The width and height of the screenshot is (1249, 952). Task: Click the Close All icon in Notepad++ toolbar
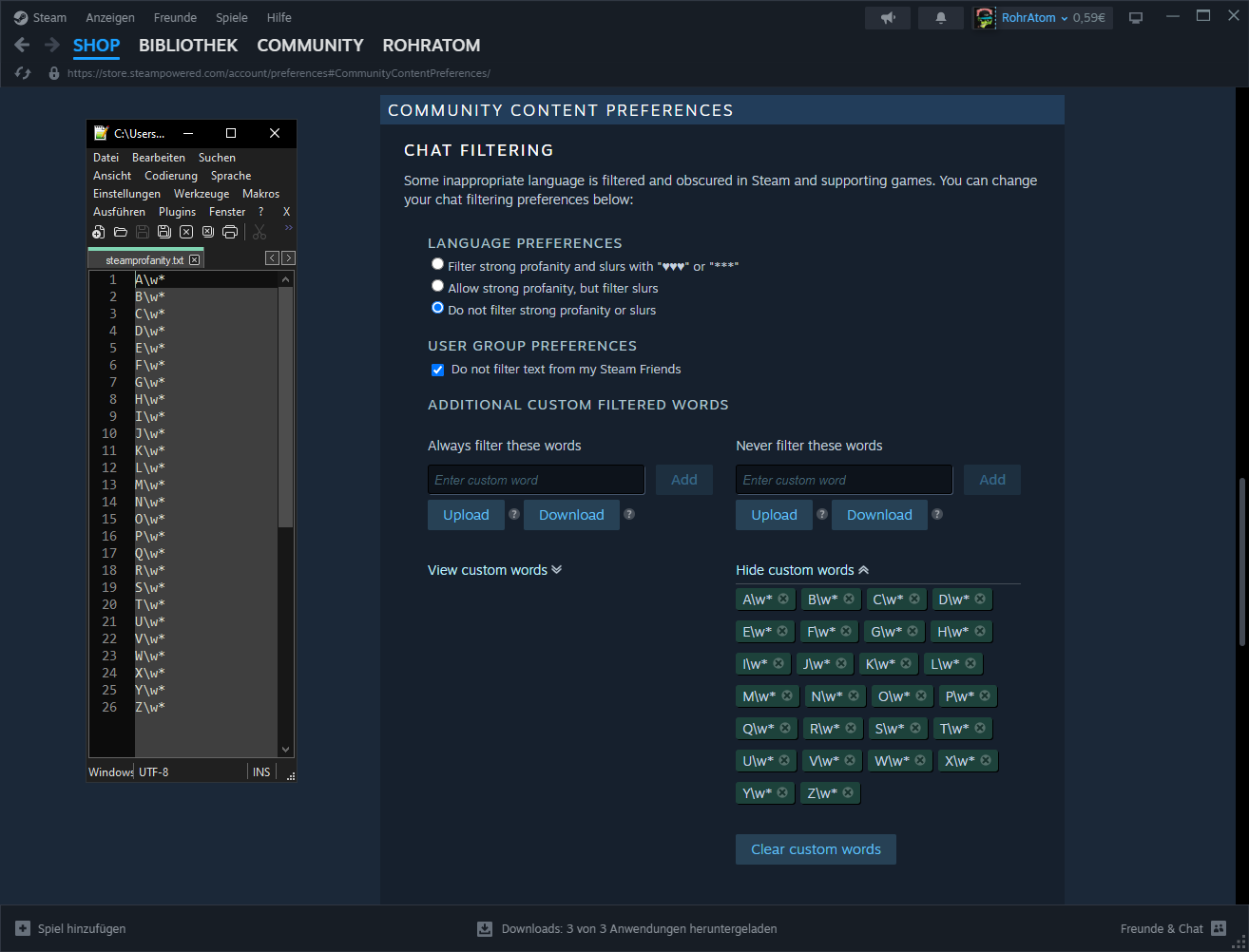pyautogui.click(x=207, y=232)
